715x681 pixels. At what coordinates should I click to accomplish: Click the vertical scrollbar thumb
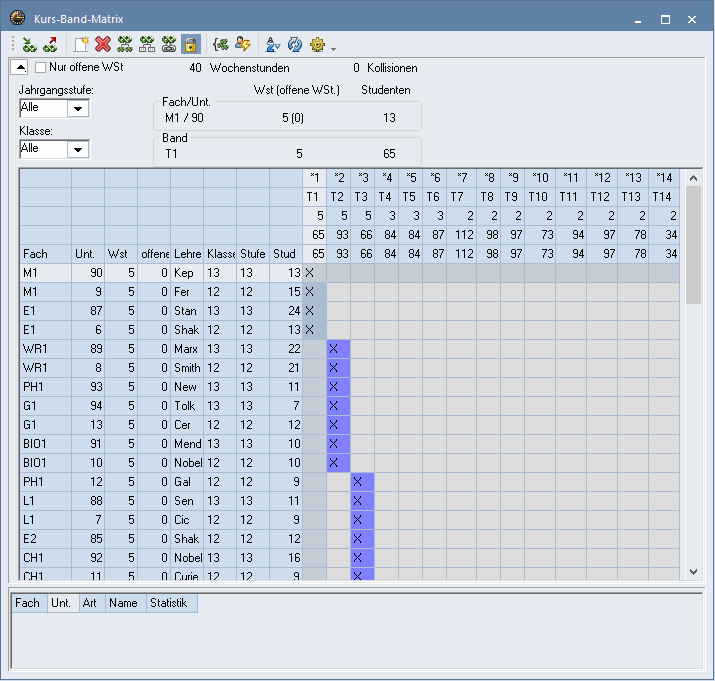pyautogui.click(x=694, y=245)
